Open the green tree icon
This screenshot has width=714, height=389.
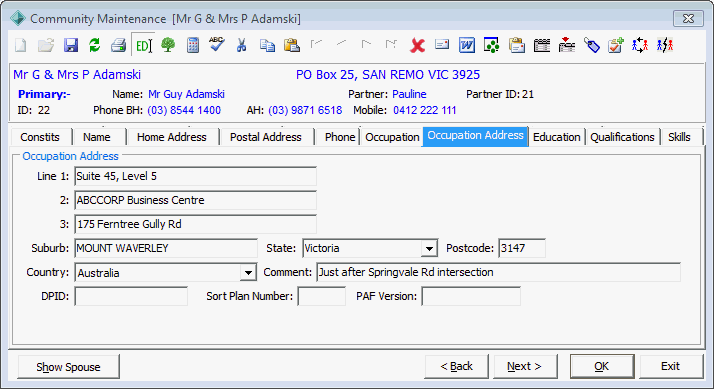coord(168,45)
